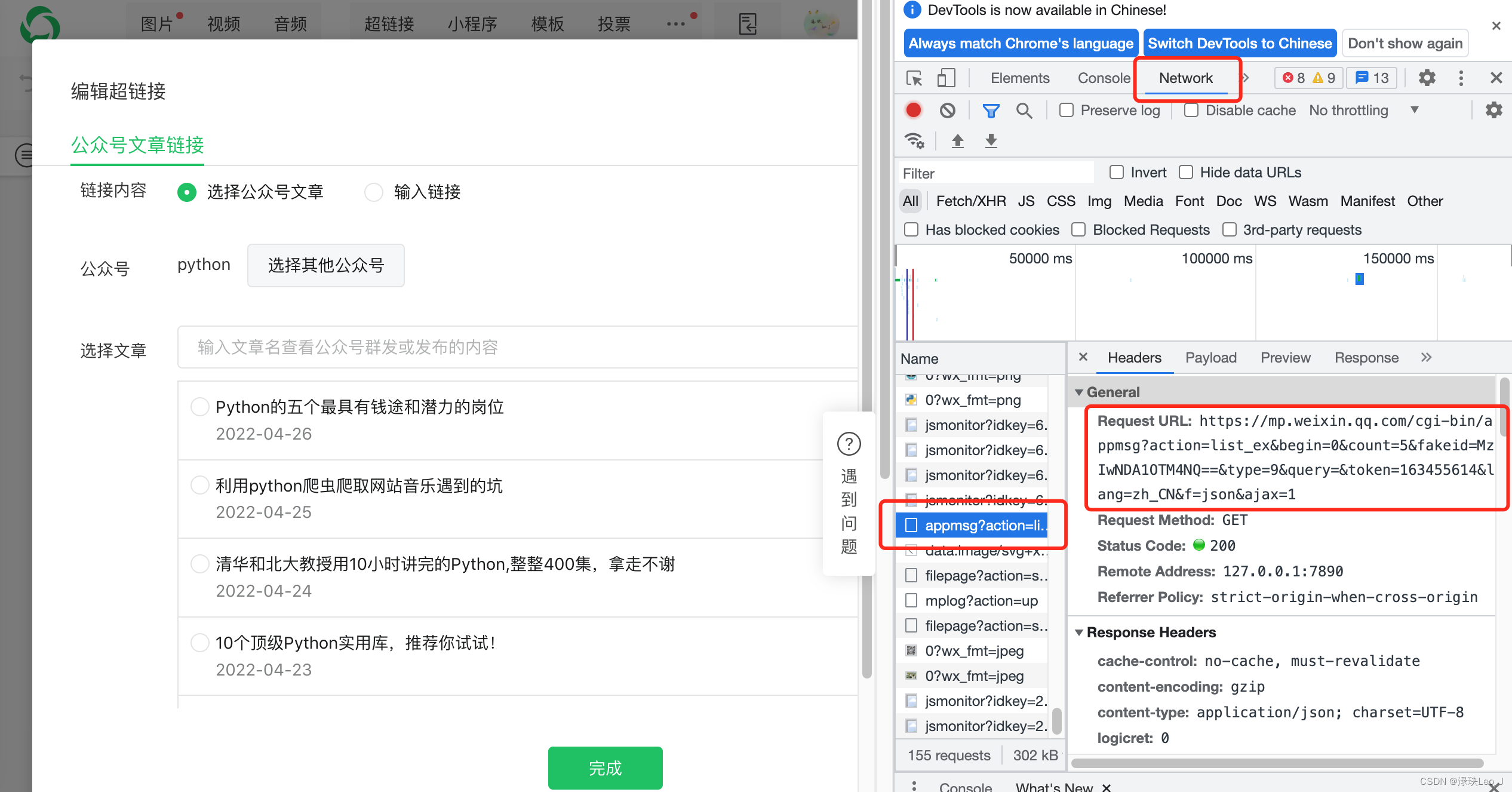Click the WeChat editor import document icon
1512x792 pixels.
click(747, 24)
